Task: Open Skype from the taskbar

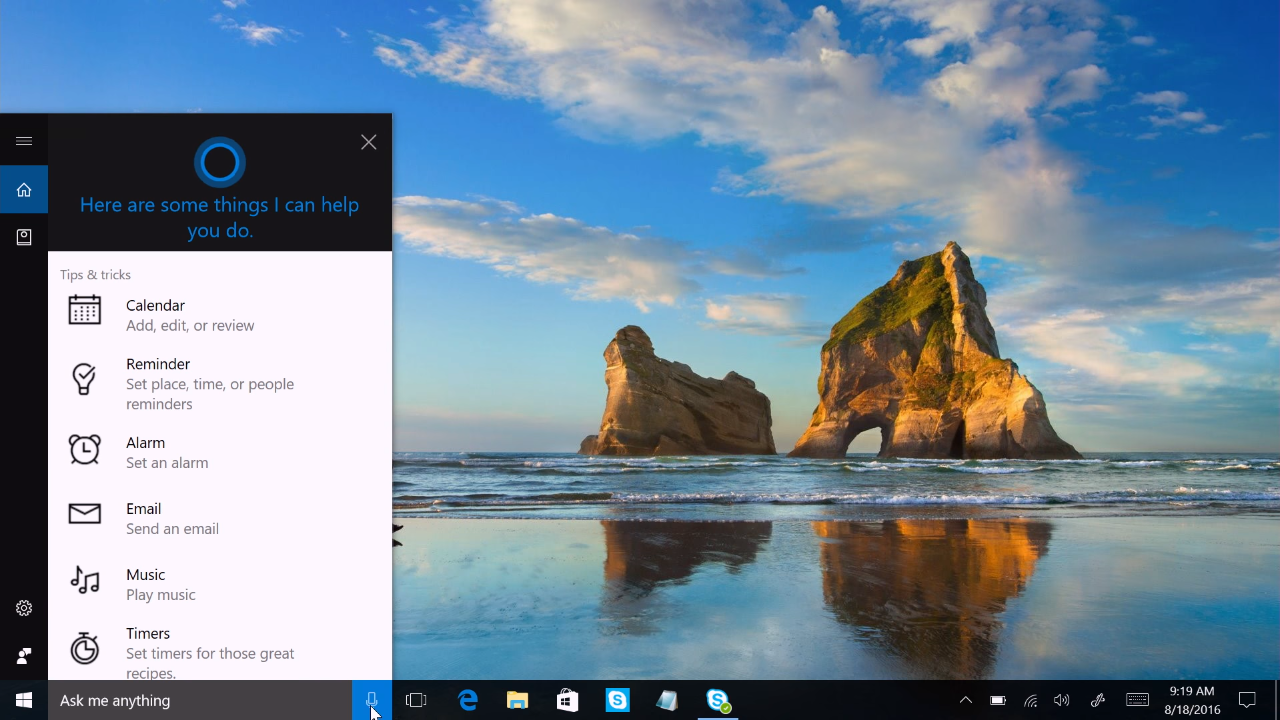Action: [617, 700]
